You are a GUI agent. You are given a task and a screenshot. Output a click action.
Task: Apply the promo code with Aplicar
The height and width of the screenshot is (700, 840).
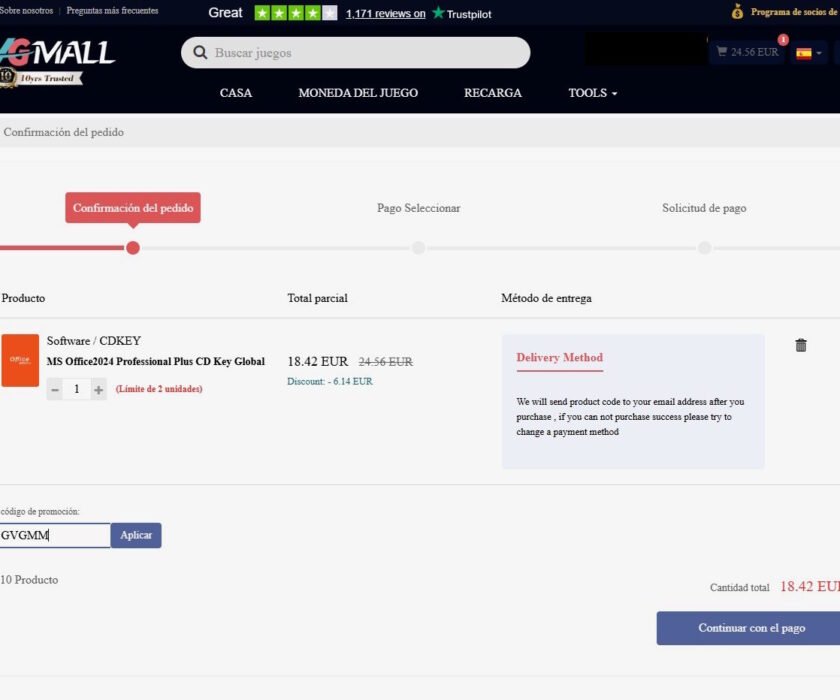[x=136, y=535]
